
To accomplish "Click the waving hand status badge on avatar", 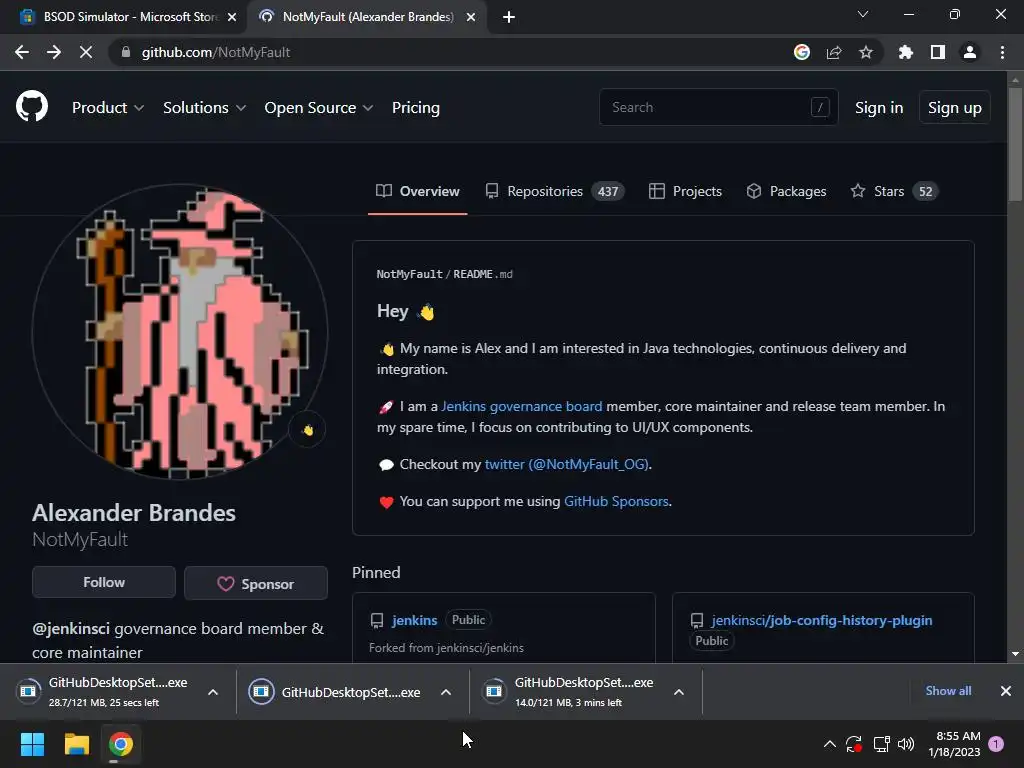I will tap(308, 430).
